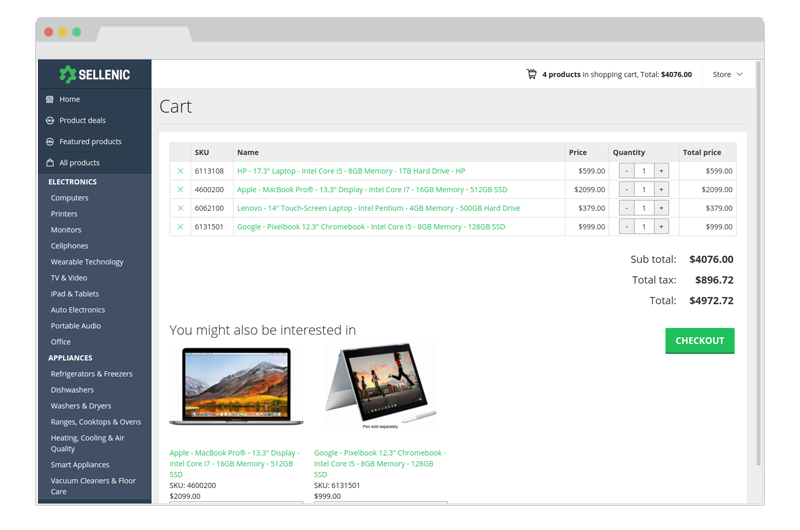Open Refrigerators & Freezers category

(91, 374)
